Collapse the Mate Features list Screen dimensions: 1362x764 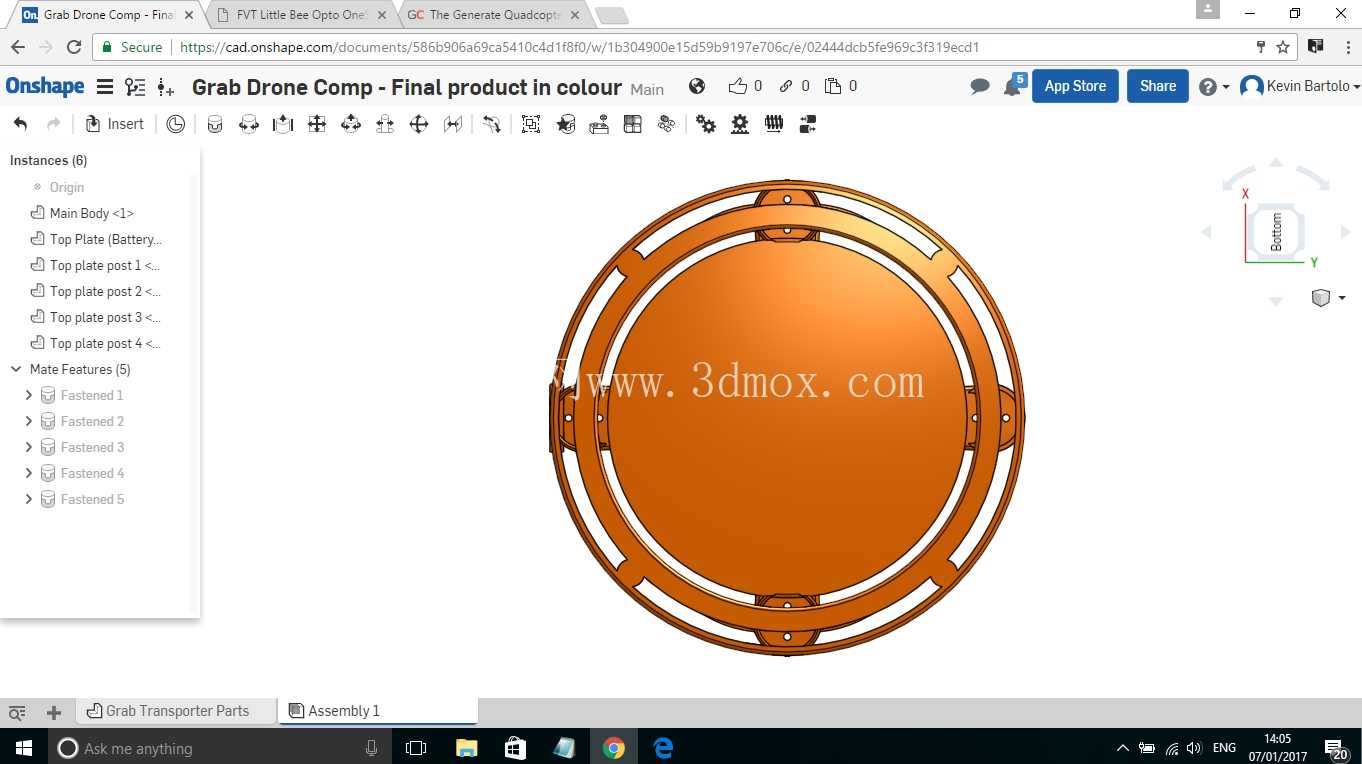click(x=16, y=369)
